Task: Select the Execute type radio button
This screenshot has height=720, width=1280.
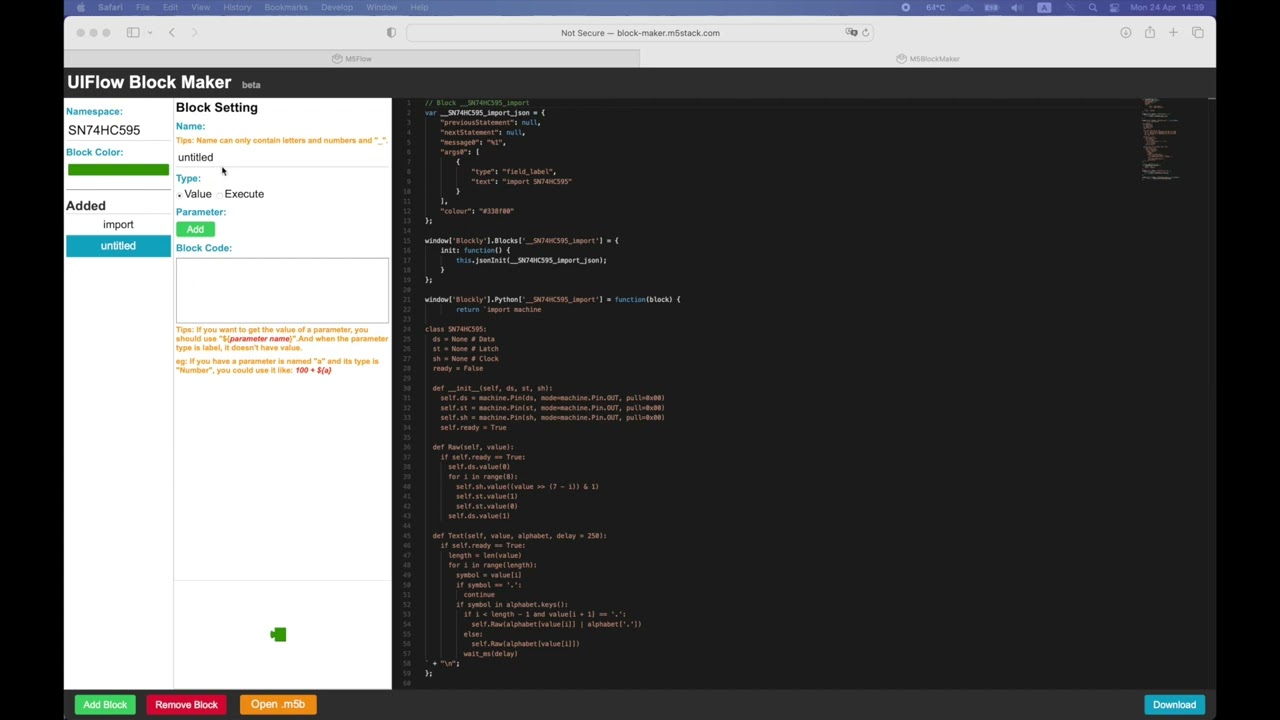Action: 219,194
